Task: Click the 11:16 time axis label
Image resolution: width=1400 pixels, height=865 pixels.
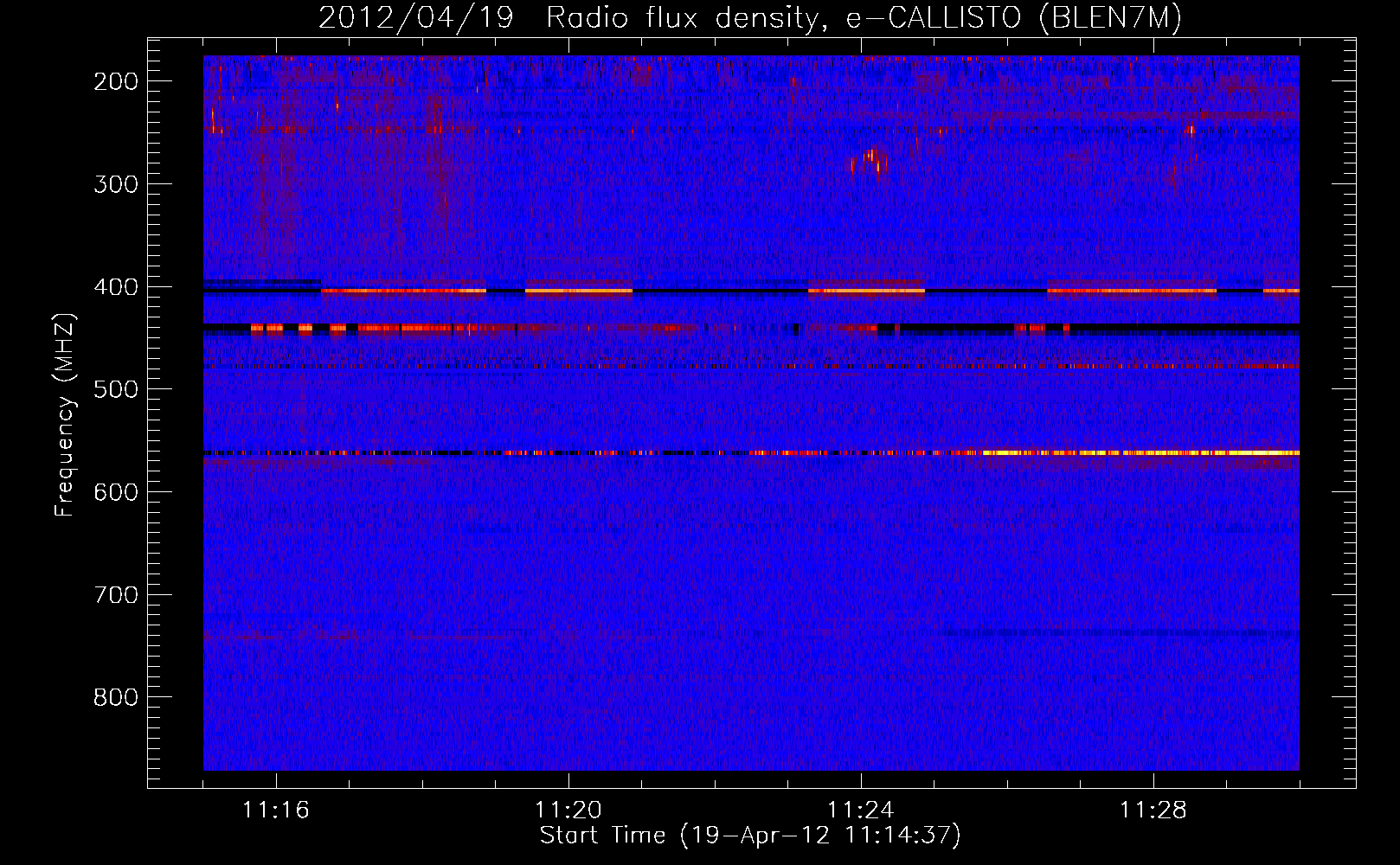Action: [276, 810]
